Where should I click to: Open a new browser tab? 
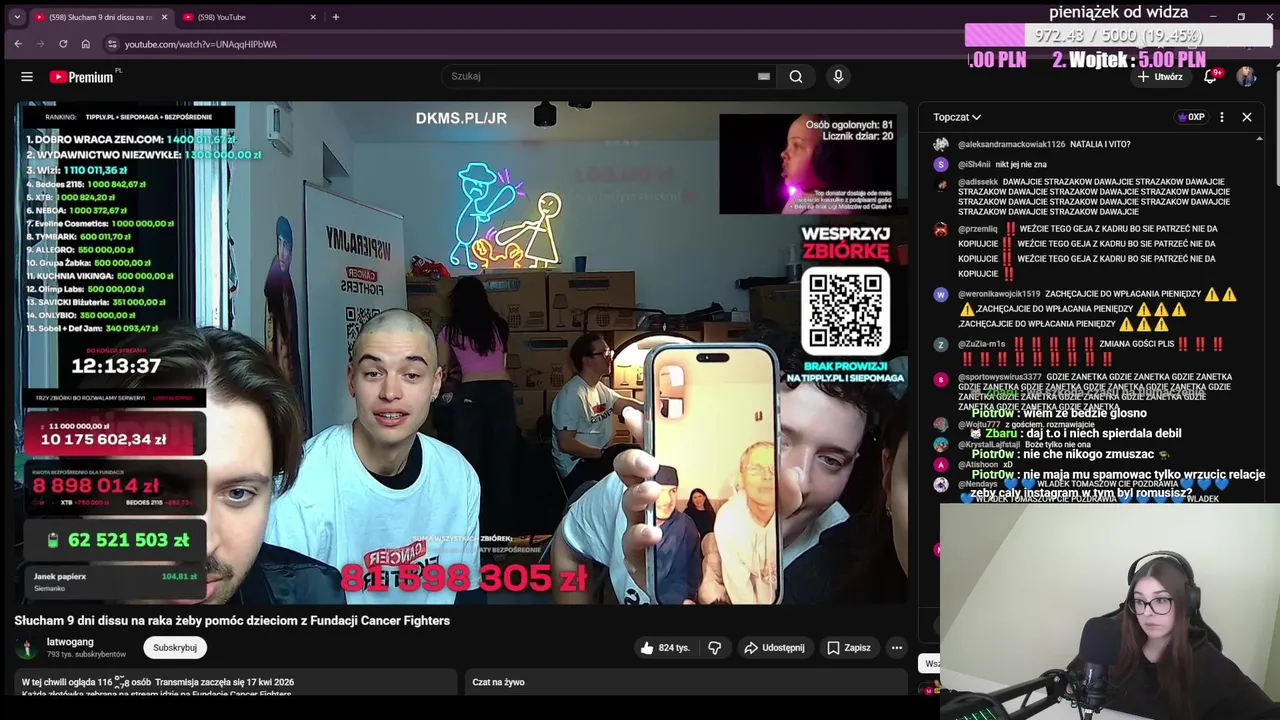tap(336, 17)
